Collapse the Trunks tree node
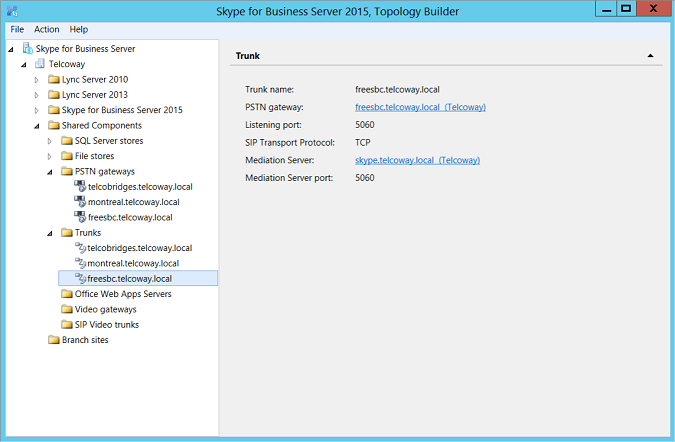The width and height of the screenshot is (675, 442). [x=50, y=233]
